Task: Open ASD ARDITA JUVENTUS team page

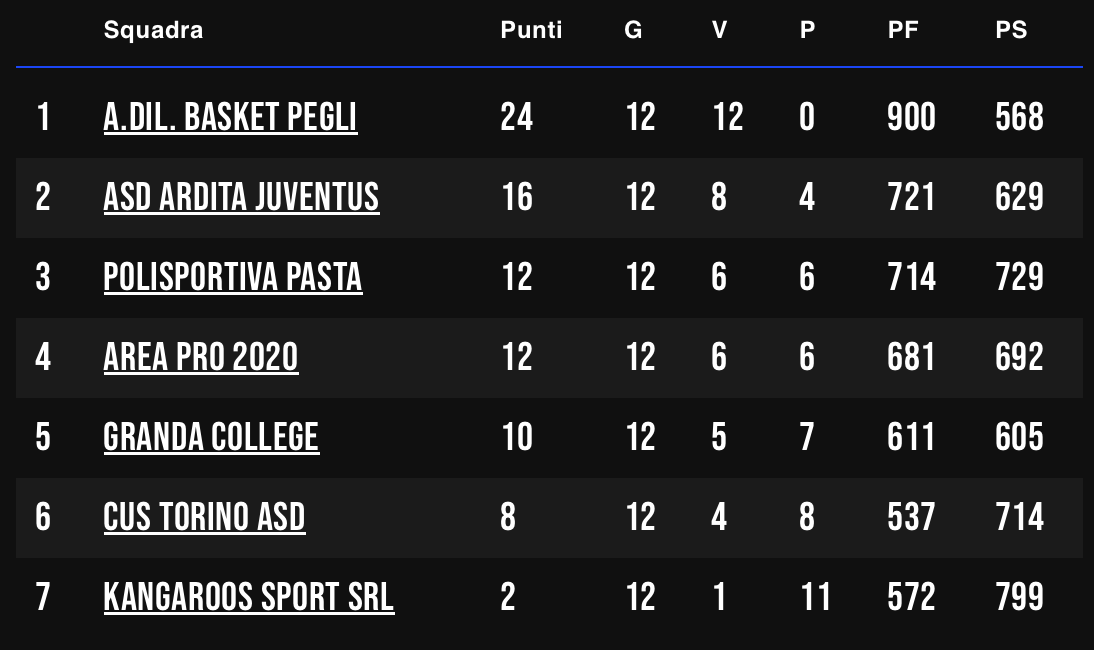Action: 241,197
